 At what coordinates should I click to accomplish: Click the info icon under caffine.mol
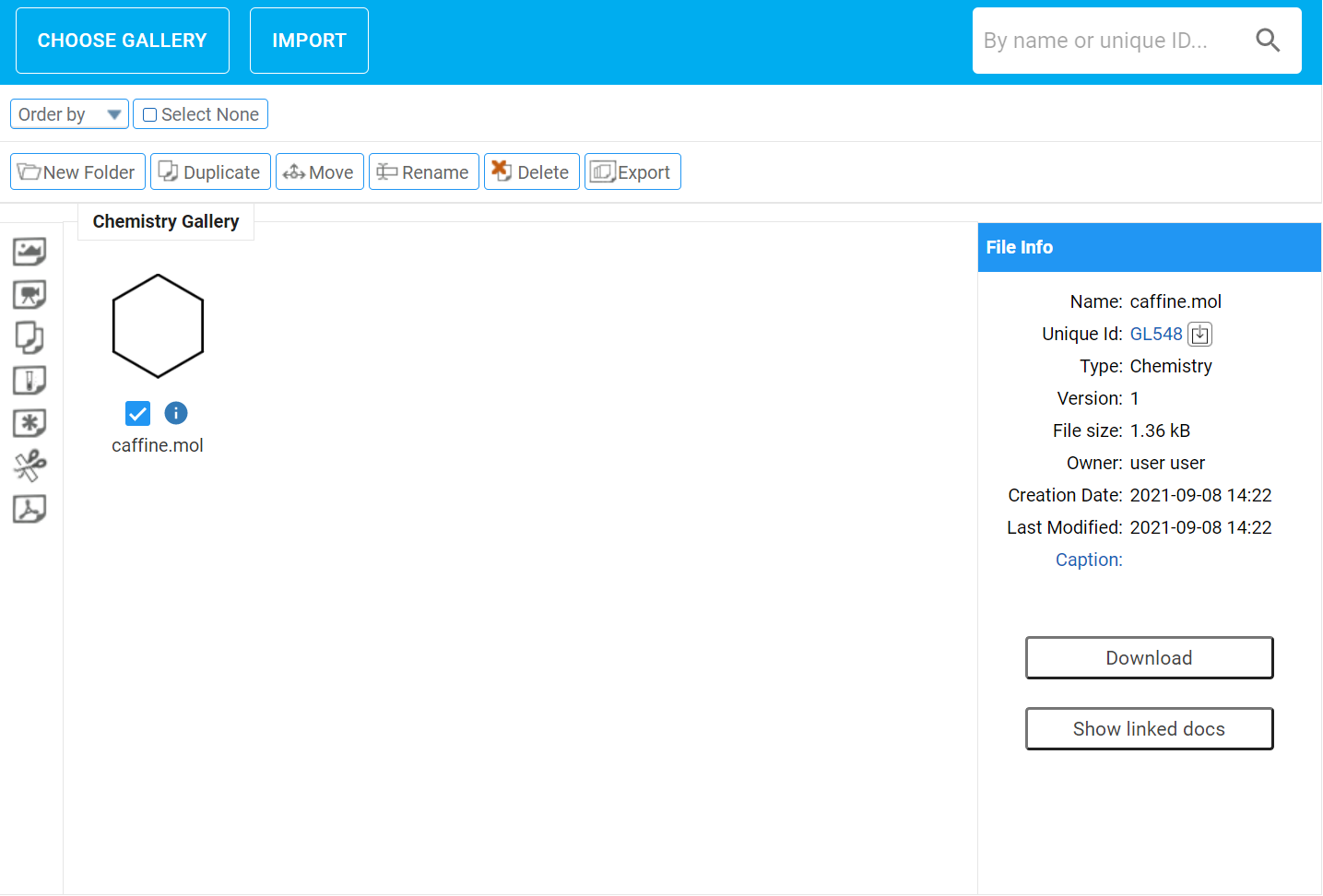176,413
